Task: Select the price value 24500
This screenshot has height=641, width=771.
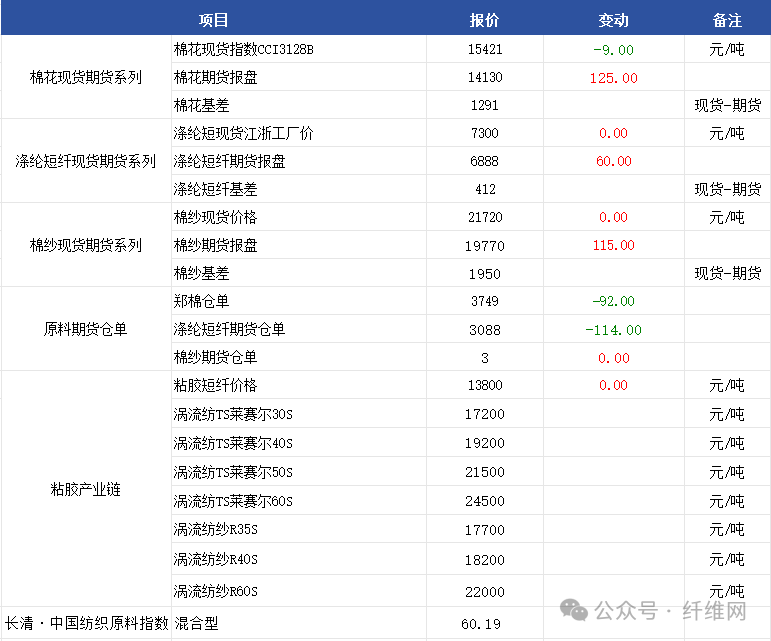Action: tap(485, 501)
